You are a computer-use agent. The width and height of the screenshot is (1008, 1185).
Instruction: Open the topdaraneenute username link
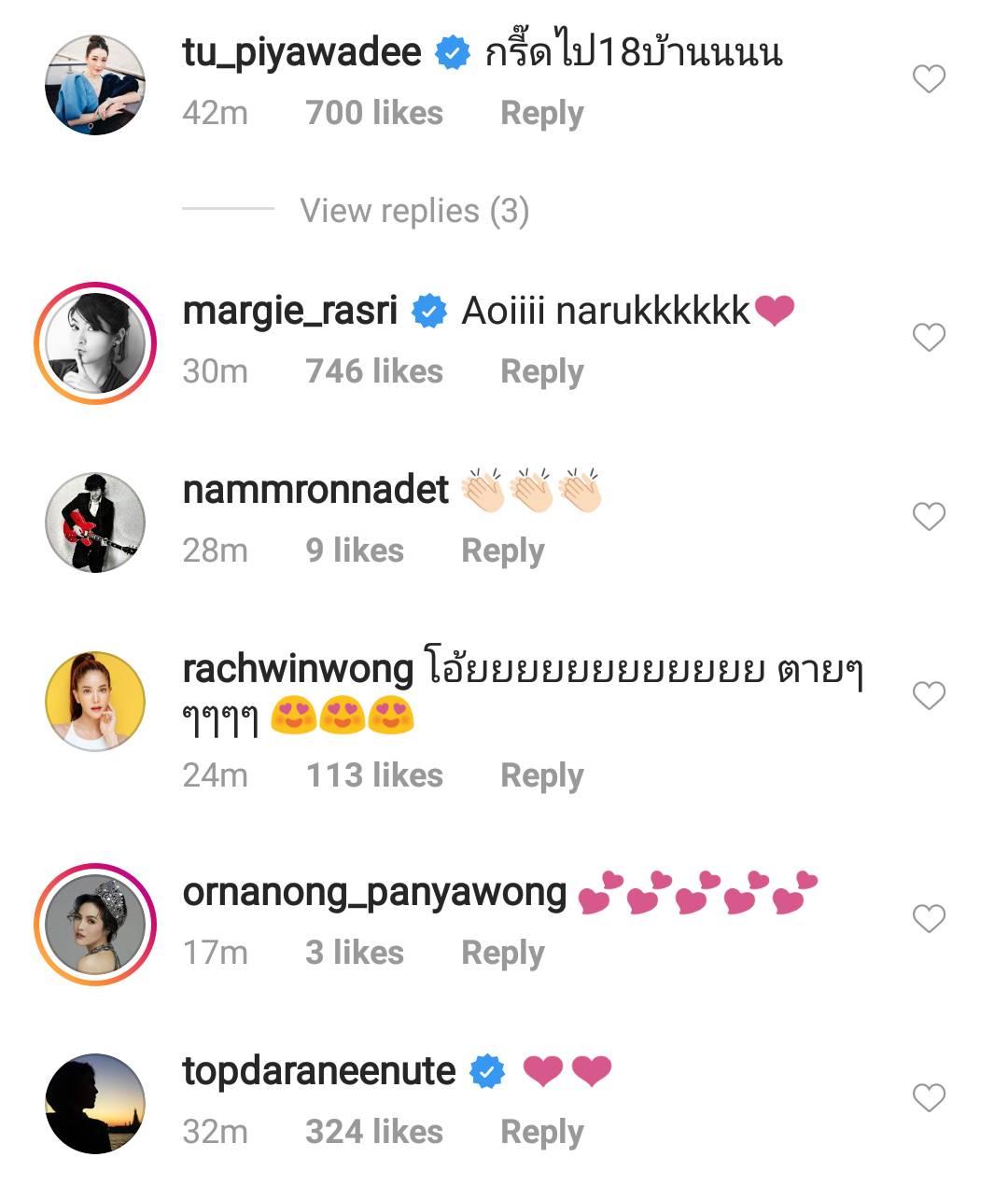[318, 1071]
